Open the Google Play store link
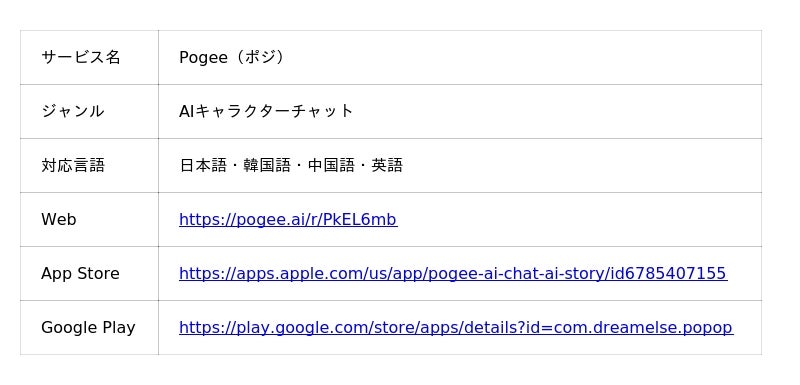The height and width of the screenshot is (385, 800). tap(456, 328)
